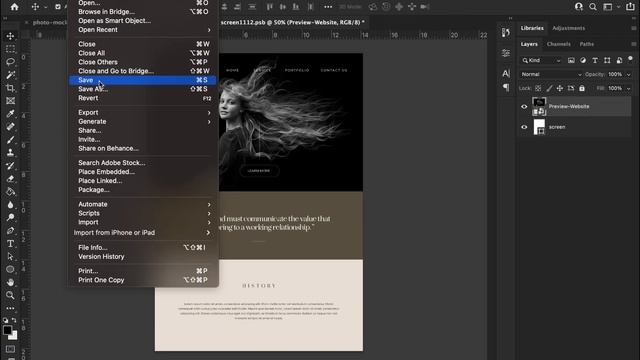Switch to the Adjustments tab
Image resolution: width=640 pixels, height=360 pixels.
[x=568, y=28]
